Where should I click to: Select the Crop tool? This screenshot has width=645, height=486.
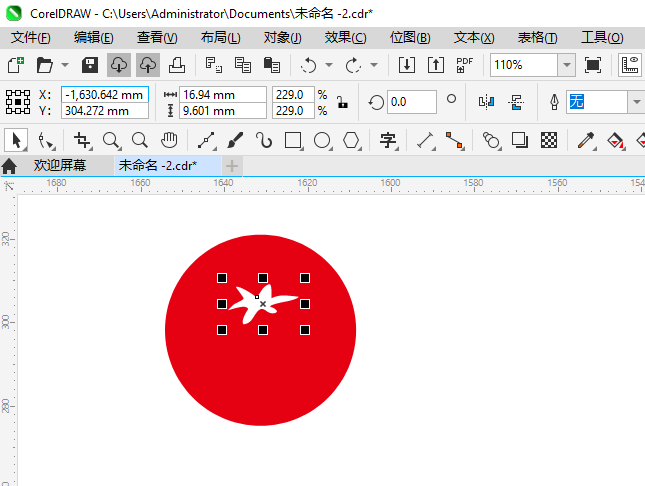point(82,140)
